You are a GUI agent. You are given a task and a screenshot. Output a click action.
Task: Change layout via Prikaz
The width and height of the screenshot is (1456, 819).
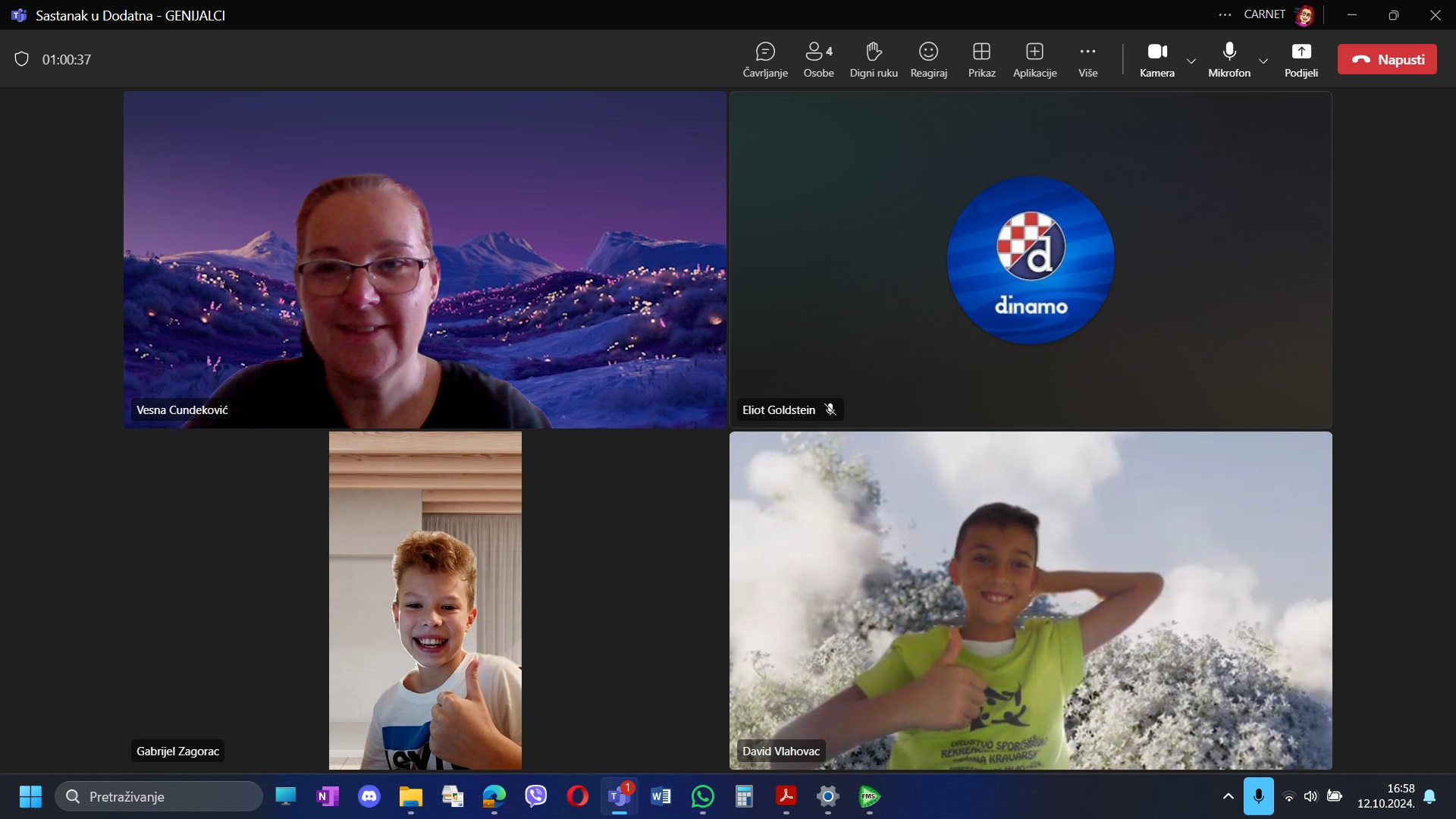[x=981, y=60]
